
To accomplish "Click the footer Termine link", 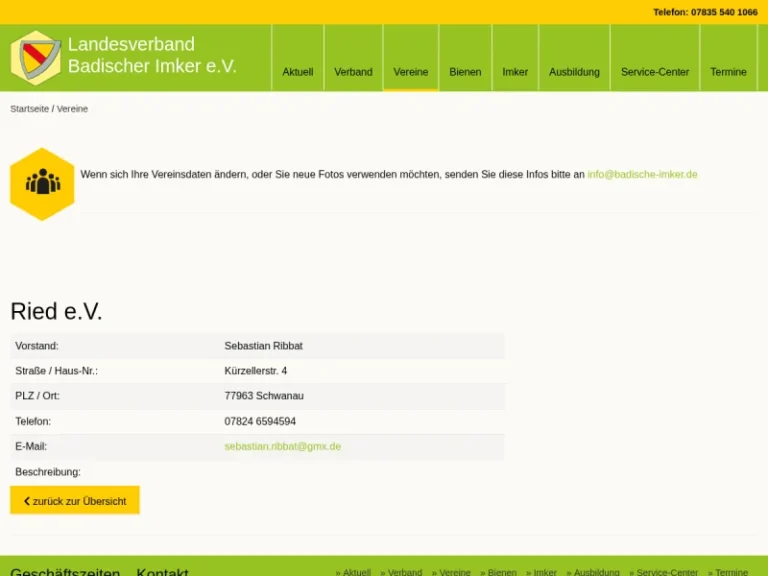I will 728,572.
